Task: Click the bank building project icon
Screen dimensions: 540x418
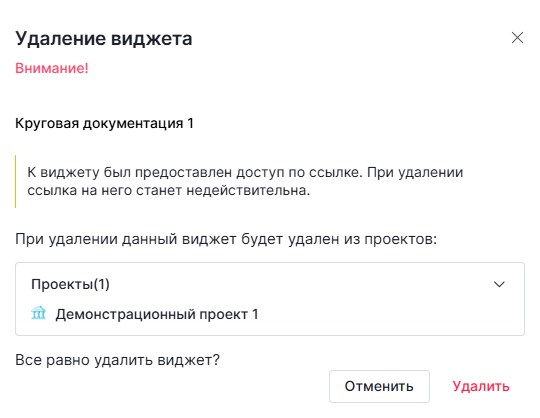Action: point(38,313)
